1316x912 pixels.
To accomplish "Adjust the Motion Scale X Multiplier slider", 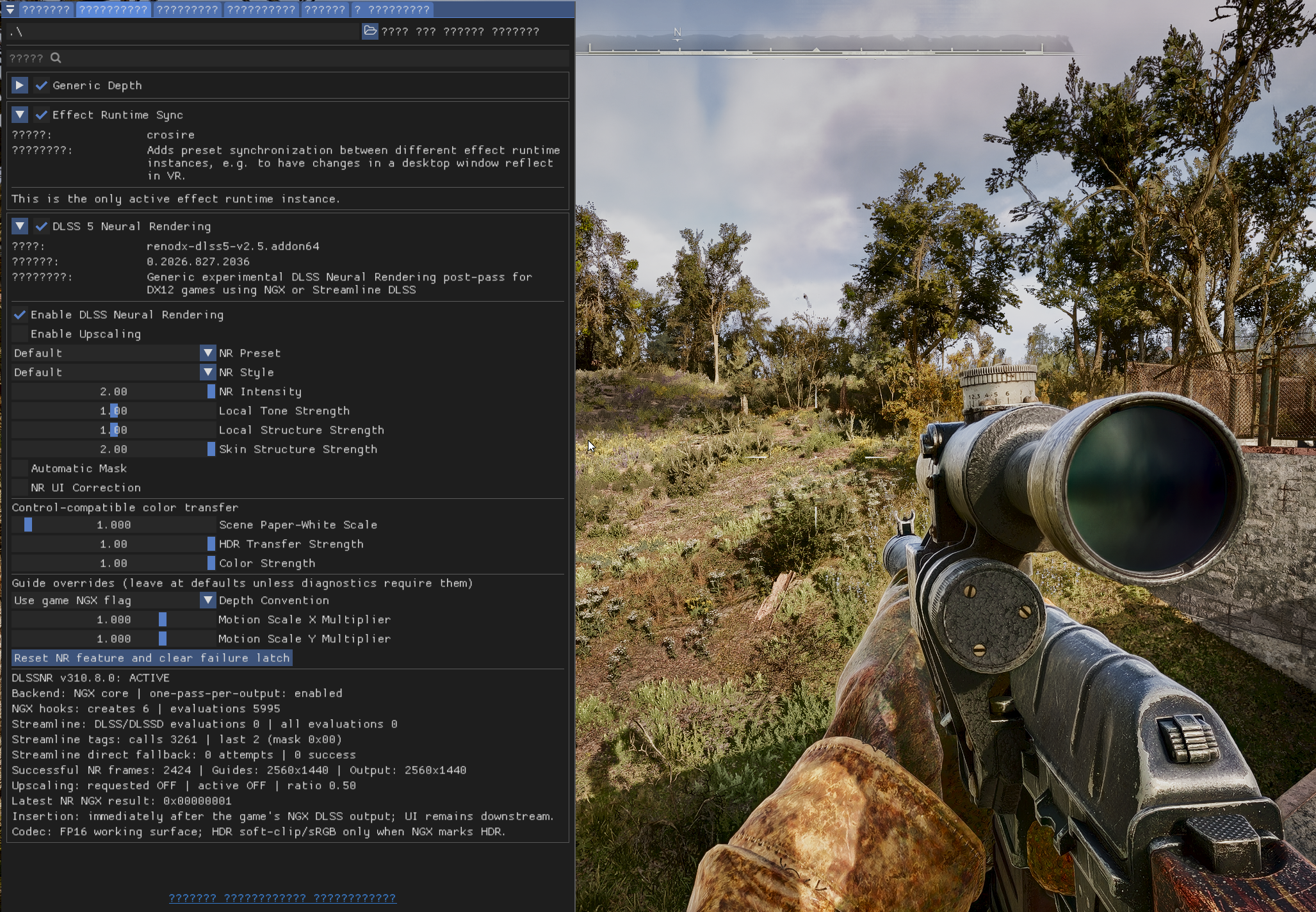I will pos(113,619).
